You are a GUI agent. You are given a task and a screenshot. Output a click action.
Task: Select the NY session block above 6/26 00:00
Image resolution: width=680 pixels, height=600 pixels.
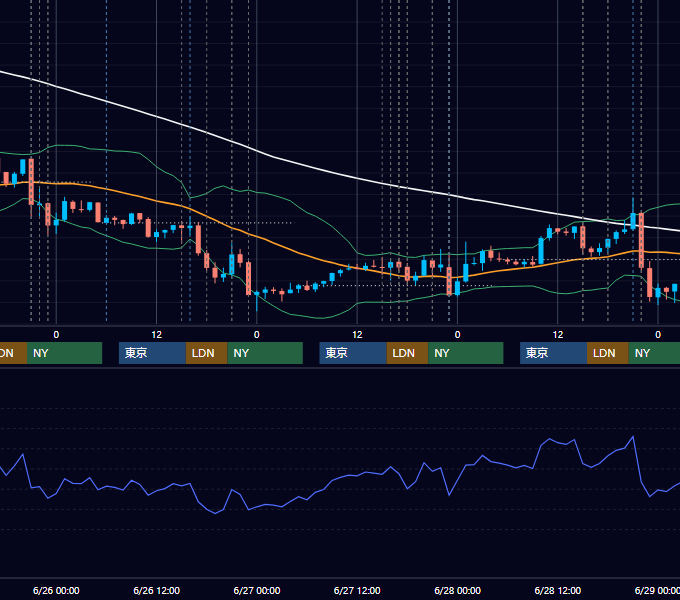pos(64,353)
